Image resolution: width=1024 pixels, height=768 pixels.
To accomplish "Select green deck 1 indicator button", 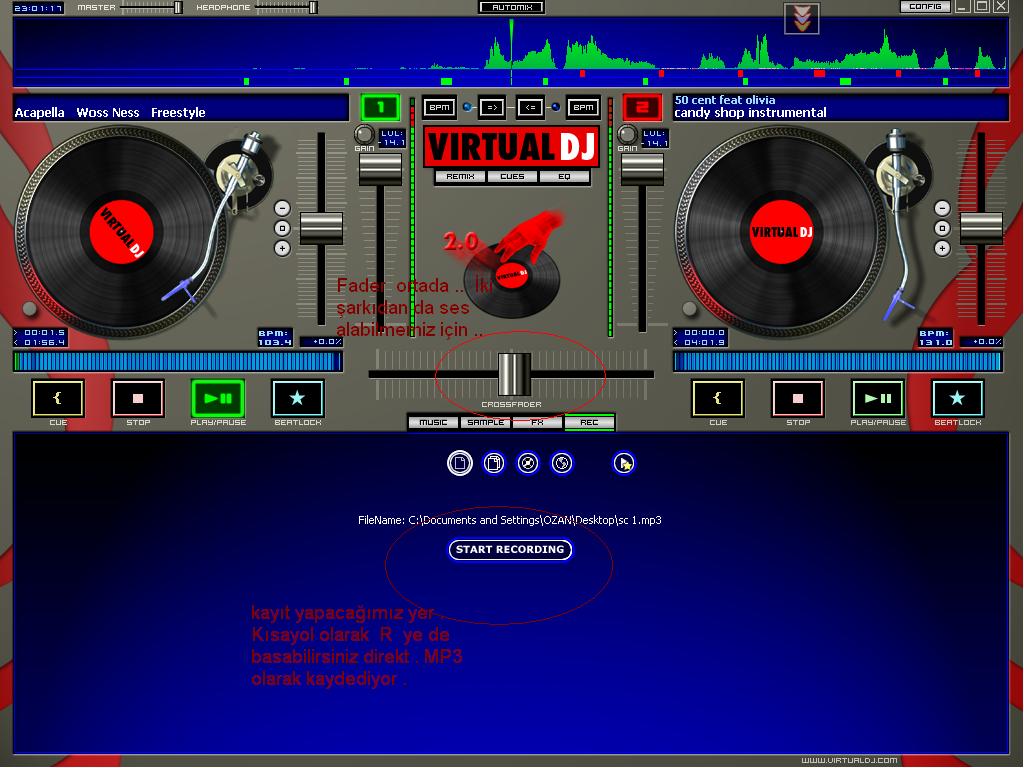I will point(380,107).
